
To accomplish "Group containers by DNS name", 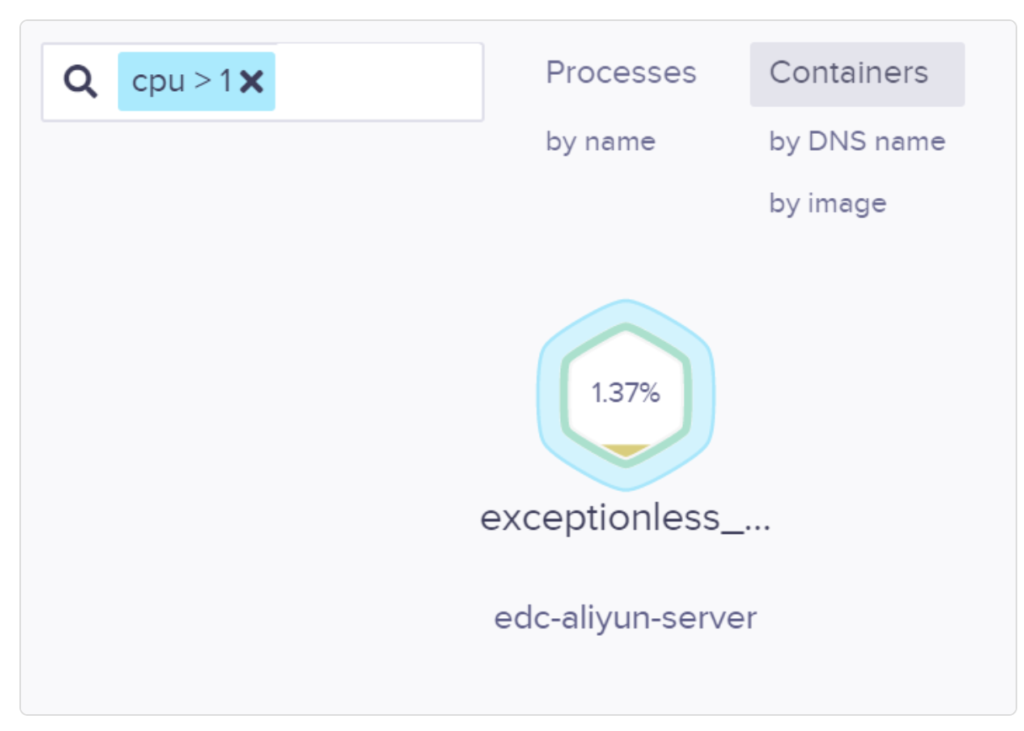I will [857, 142].
